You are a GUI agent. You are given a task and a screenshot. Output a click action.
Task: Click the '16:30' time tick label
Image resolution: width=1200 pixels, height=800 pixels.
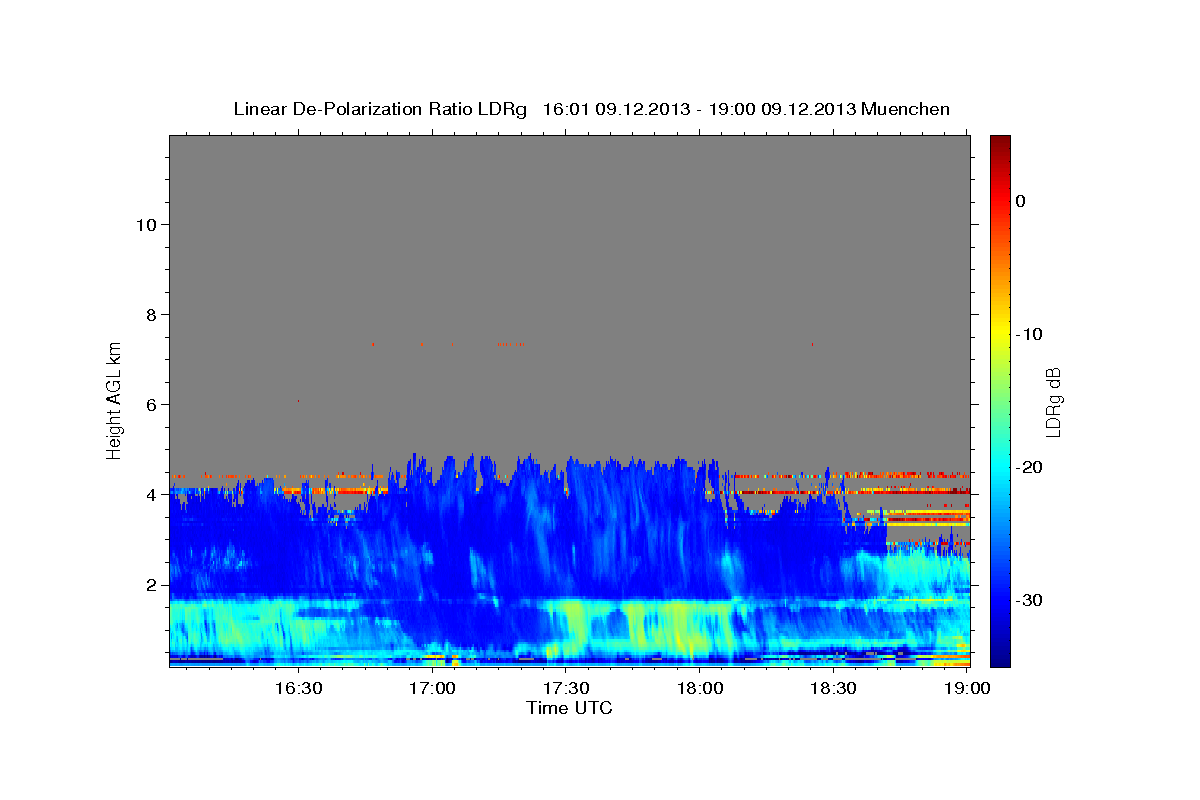pyautogui.click(x=298, y=688)
